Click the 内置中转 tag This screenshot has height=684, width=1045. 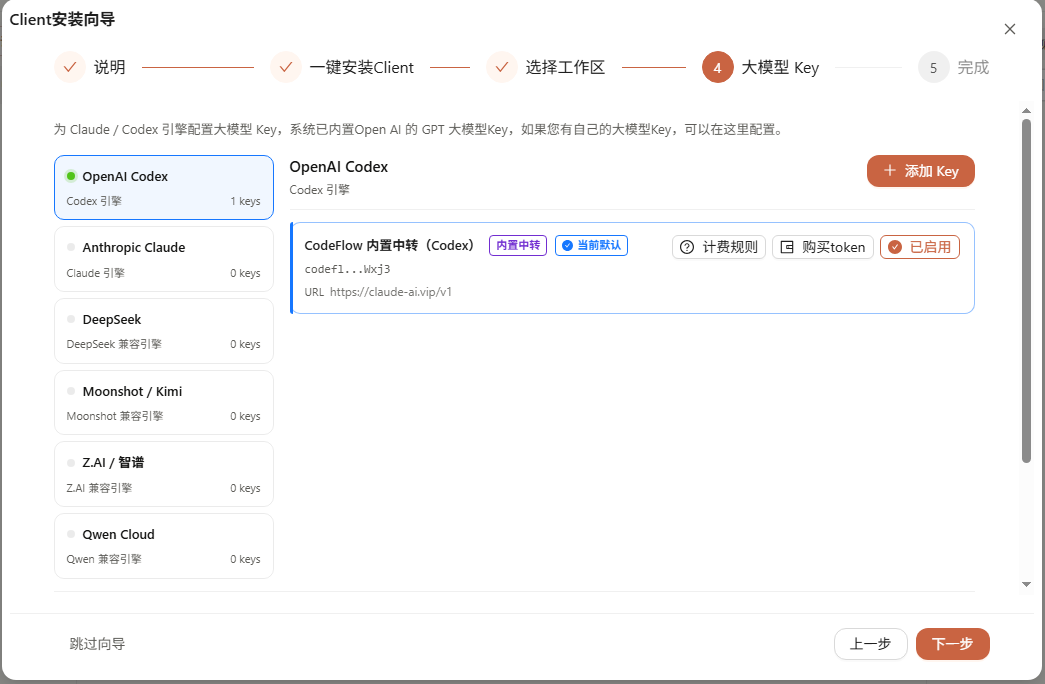pyautogui.click(x=518, y=245)
